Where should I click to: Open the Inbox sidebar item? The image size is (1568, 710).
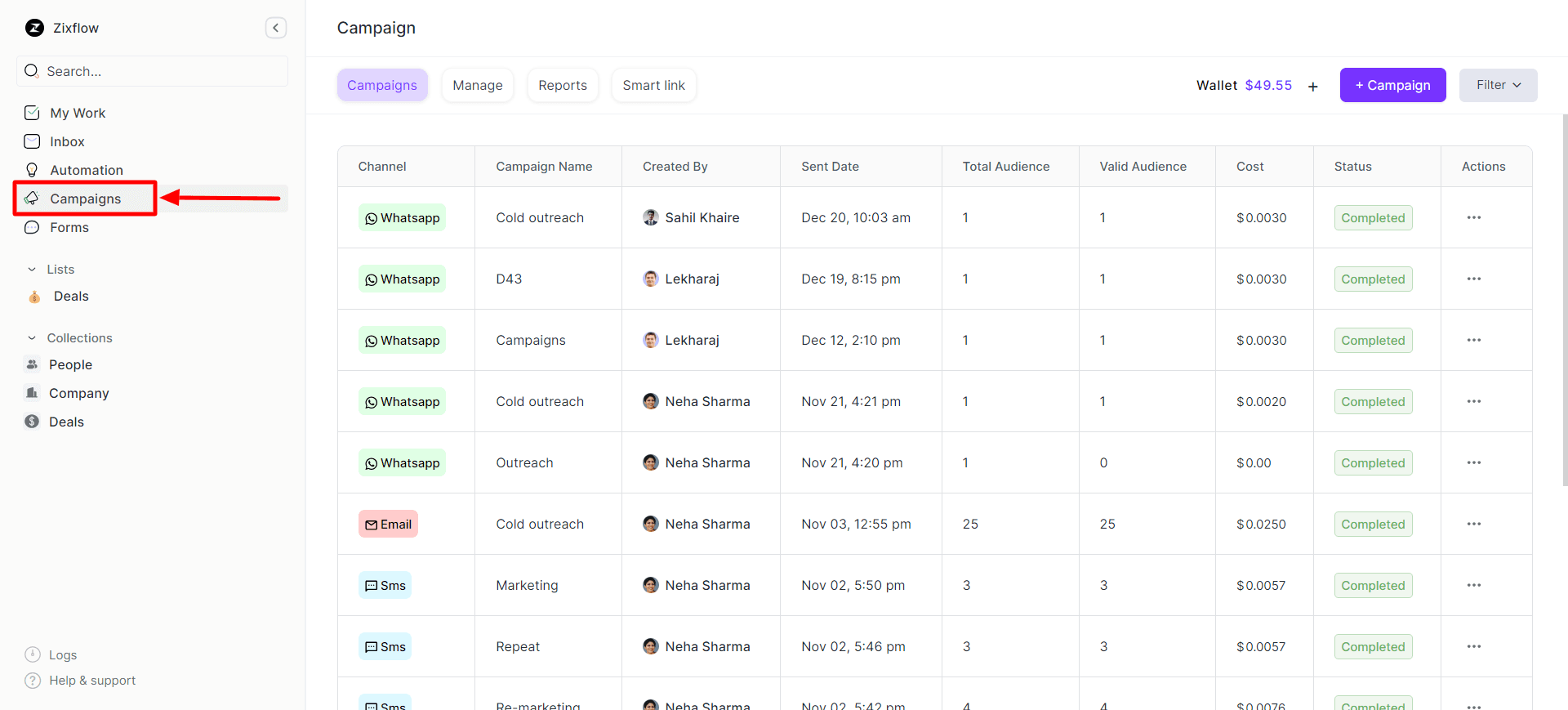tap(67, 141)
